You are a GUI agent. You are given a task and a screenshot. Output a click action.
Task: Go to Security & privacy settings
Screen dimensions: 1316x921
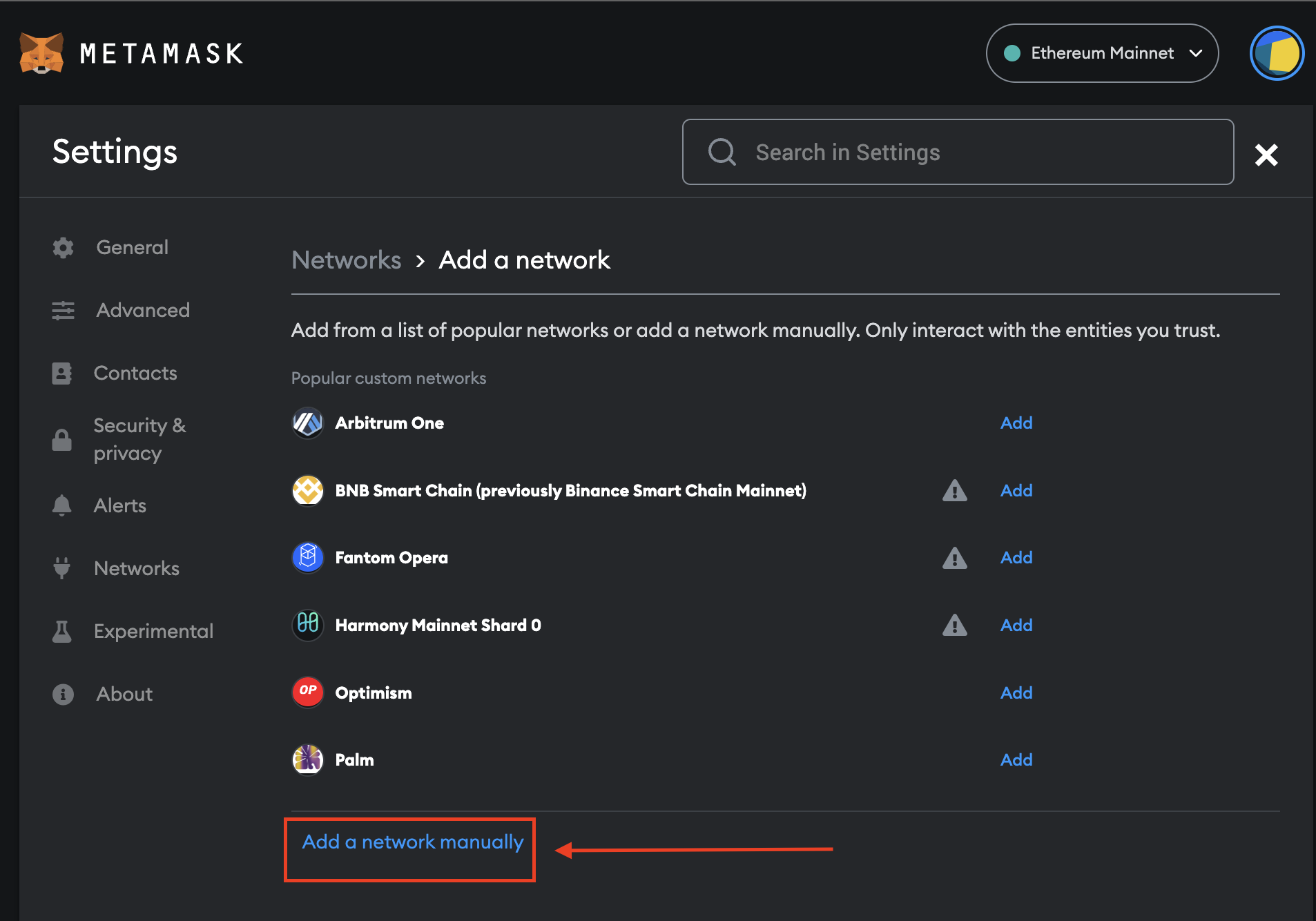click(x=139, y=439)
